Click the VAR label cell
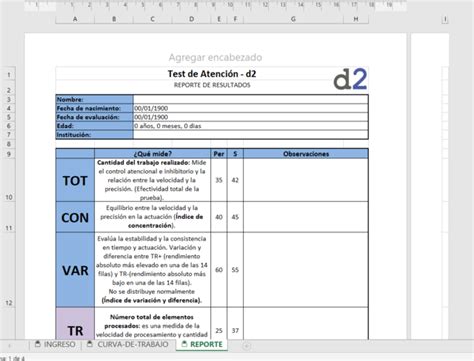 click(x=75, y=270)
